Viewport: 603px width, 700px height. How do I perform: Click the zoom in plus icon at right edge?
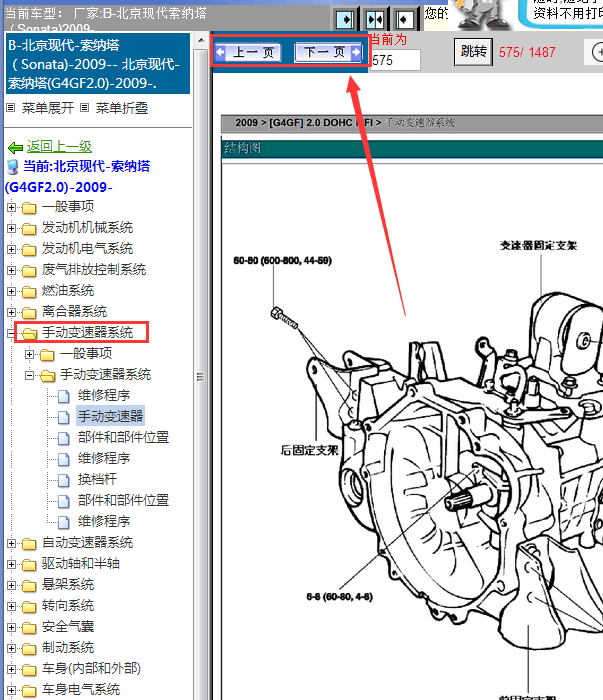597,52
